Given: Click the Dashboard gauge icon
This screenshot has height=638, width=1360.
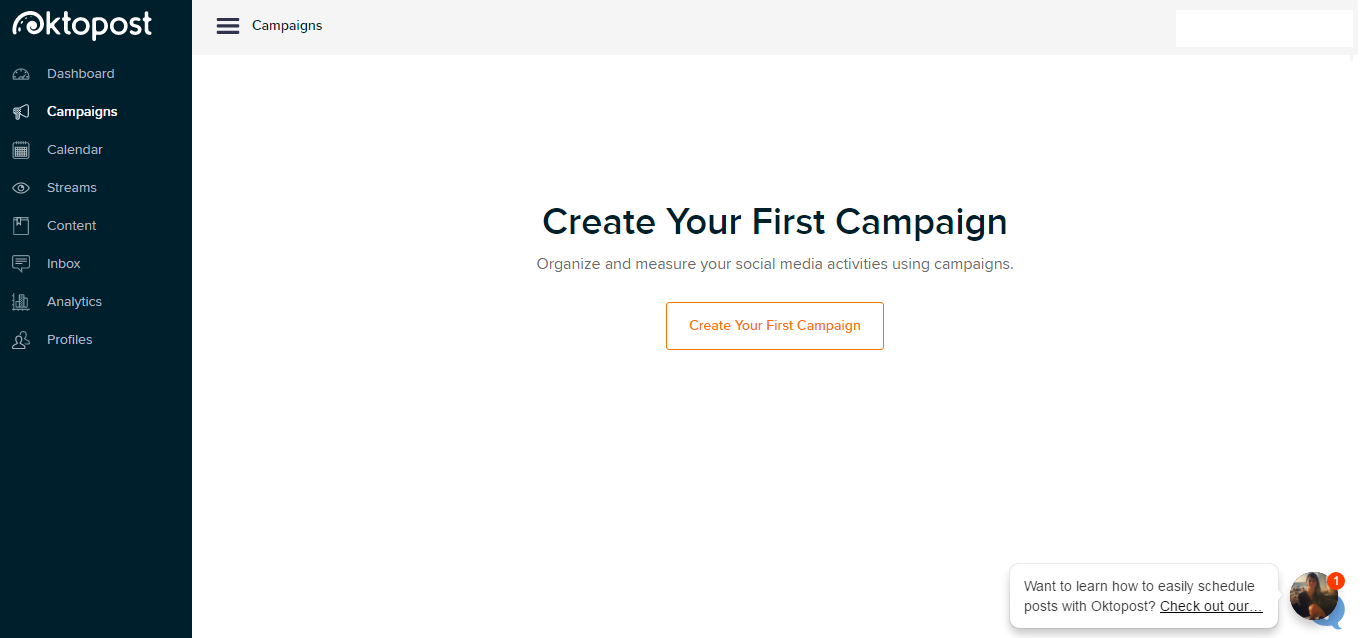Looking at the screenshot, I should (21, 74).
